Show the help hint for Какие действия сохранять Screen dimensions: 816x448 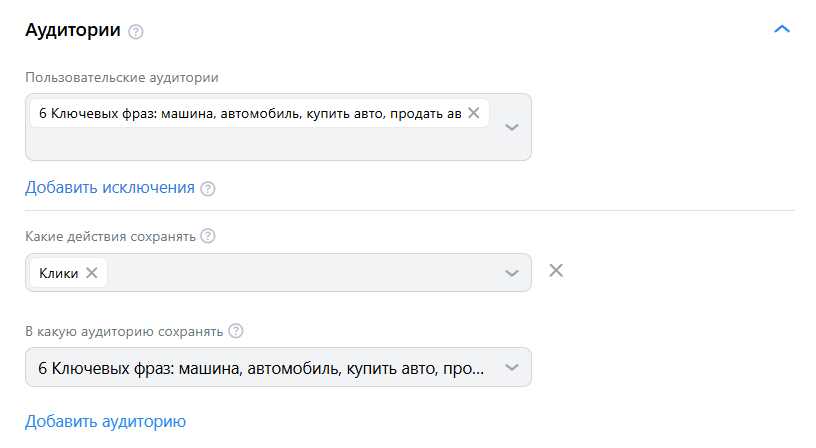208,237
